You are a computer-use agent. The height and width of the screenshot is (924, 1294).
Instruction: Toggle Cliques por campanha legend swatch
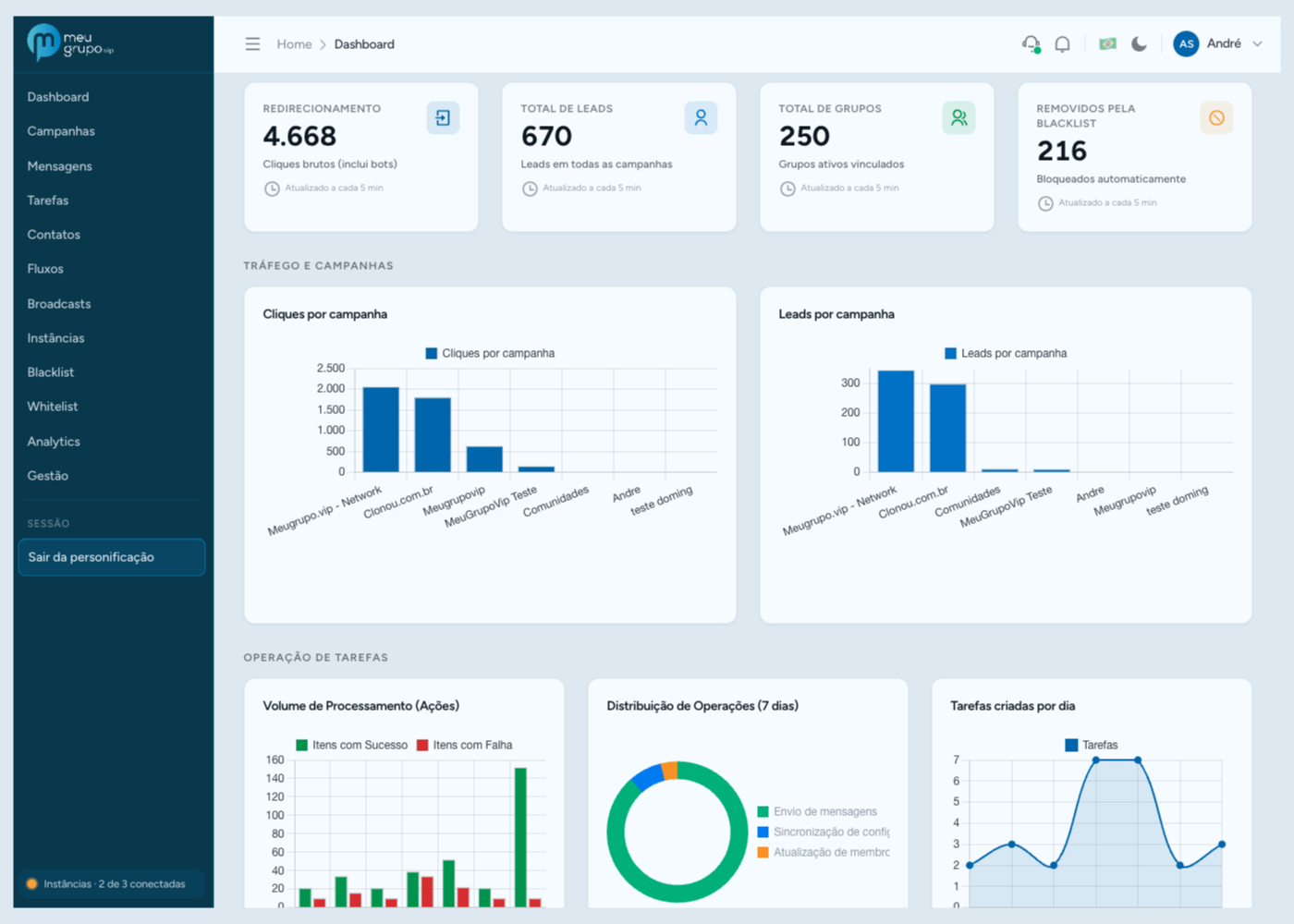point(431,353)
